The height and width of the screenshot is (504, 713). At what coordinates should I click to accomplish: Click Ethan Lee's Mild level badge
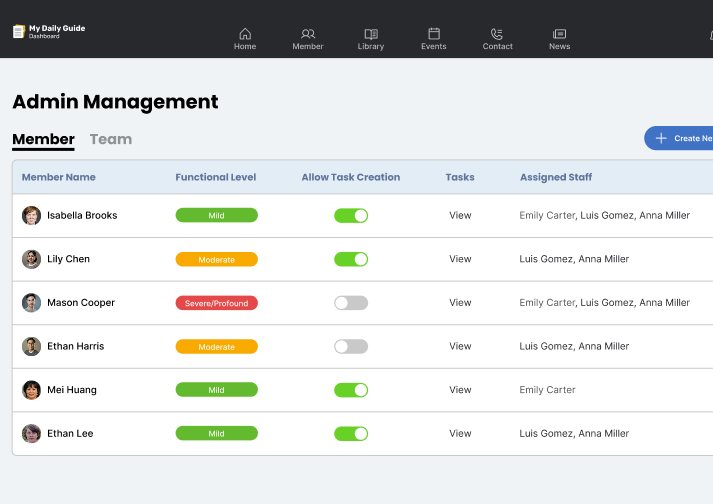pos(216,433)
